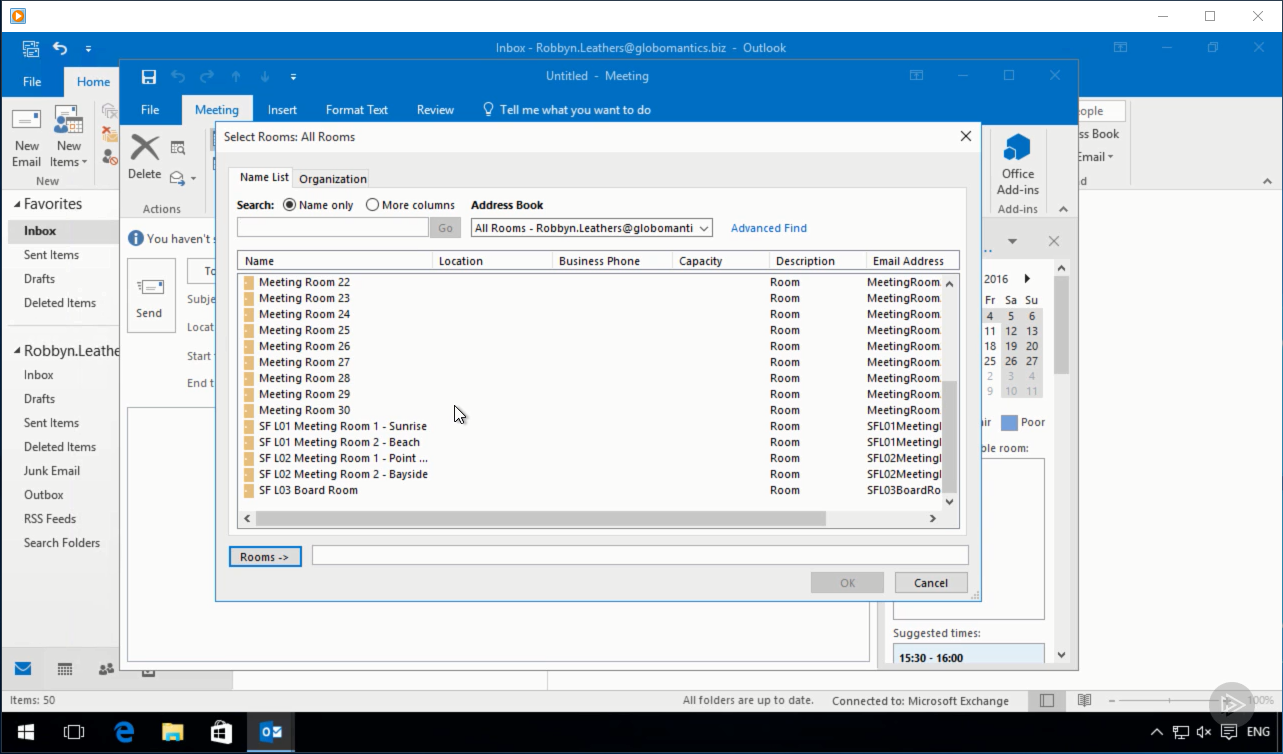
Task: Click the volume icon in system tray
Action: (1204, 732)
